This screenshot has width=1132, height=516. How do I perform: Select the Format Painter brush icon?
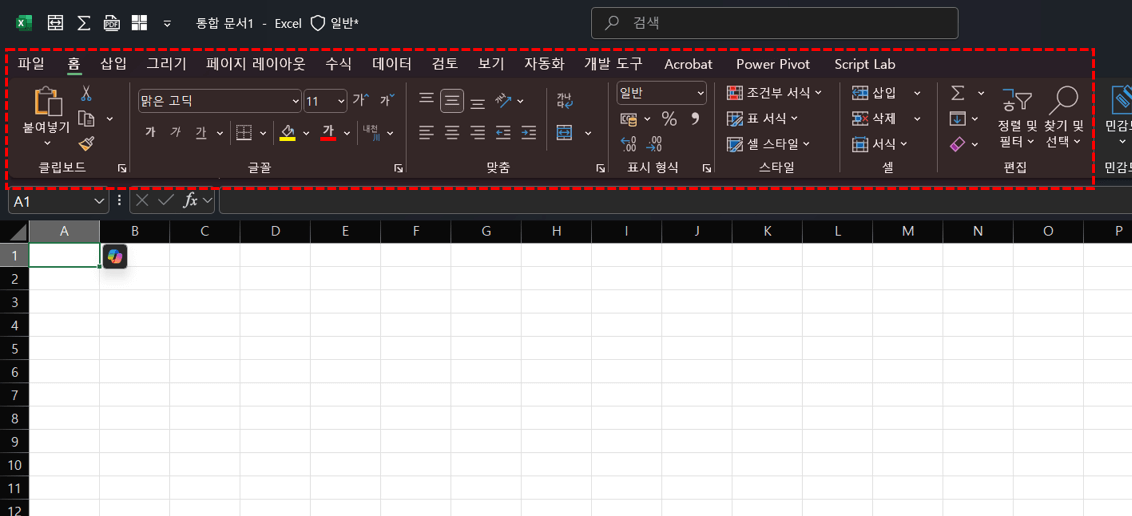pos(87,144)
